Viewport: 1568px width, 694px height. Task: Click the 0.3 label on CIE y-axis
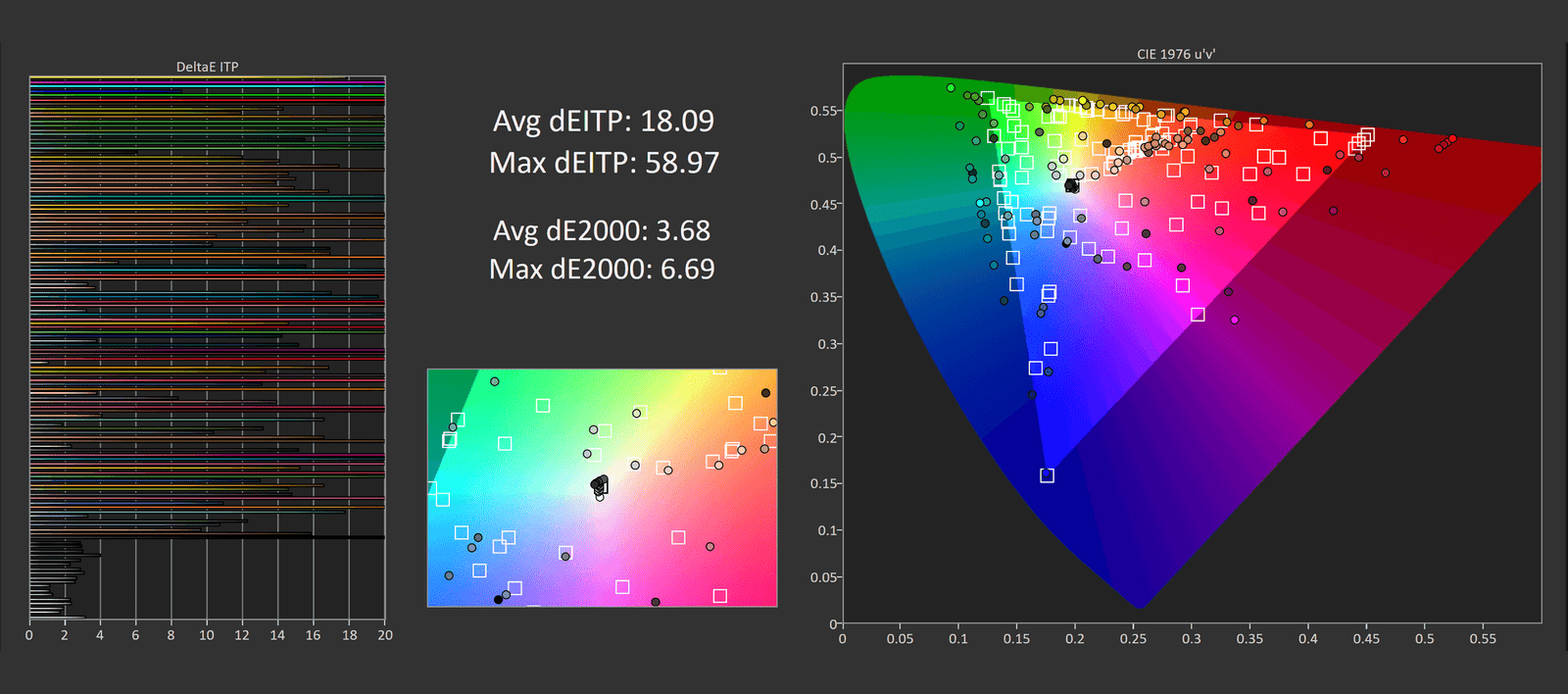[x=827, y=344]
